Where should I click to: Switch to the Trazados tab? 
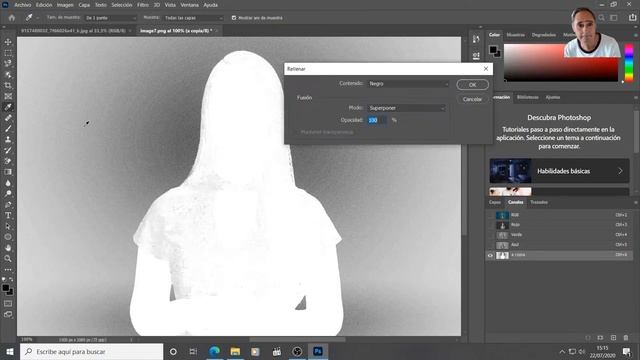coord(539,202)
